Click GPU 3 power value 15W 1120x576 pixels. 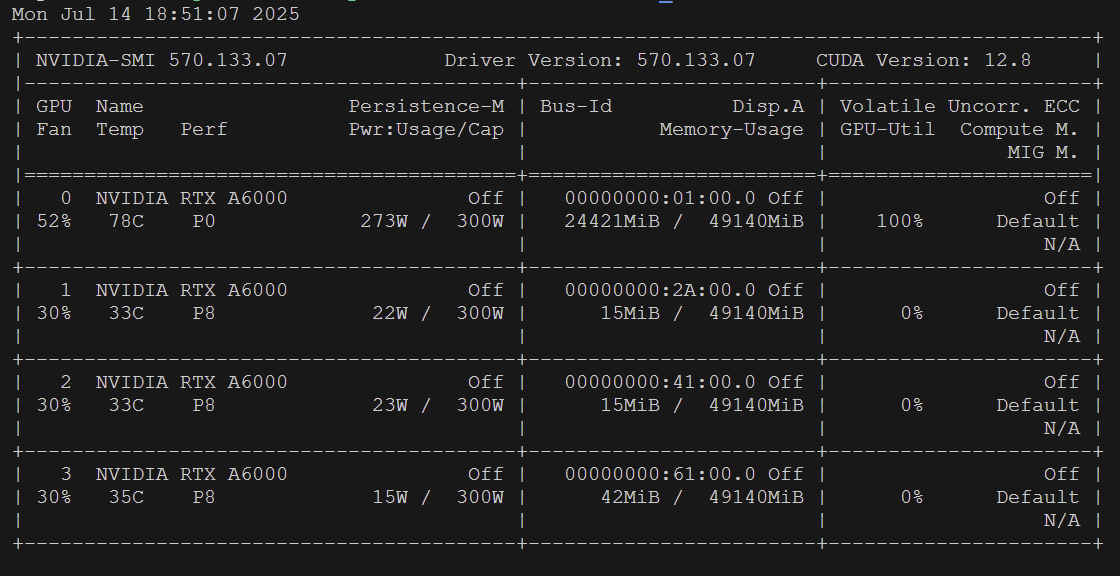(x=390, y=497)
